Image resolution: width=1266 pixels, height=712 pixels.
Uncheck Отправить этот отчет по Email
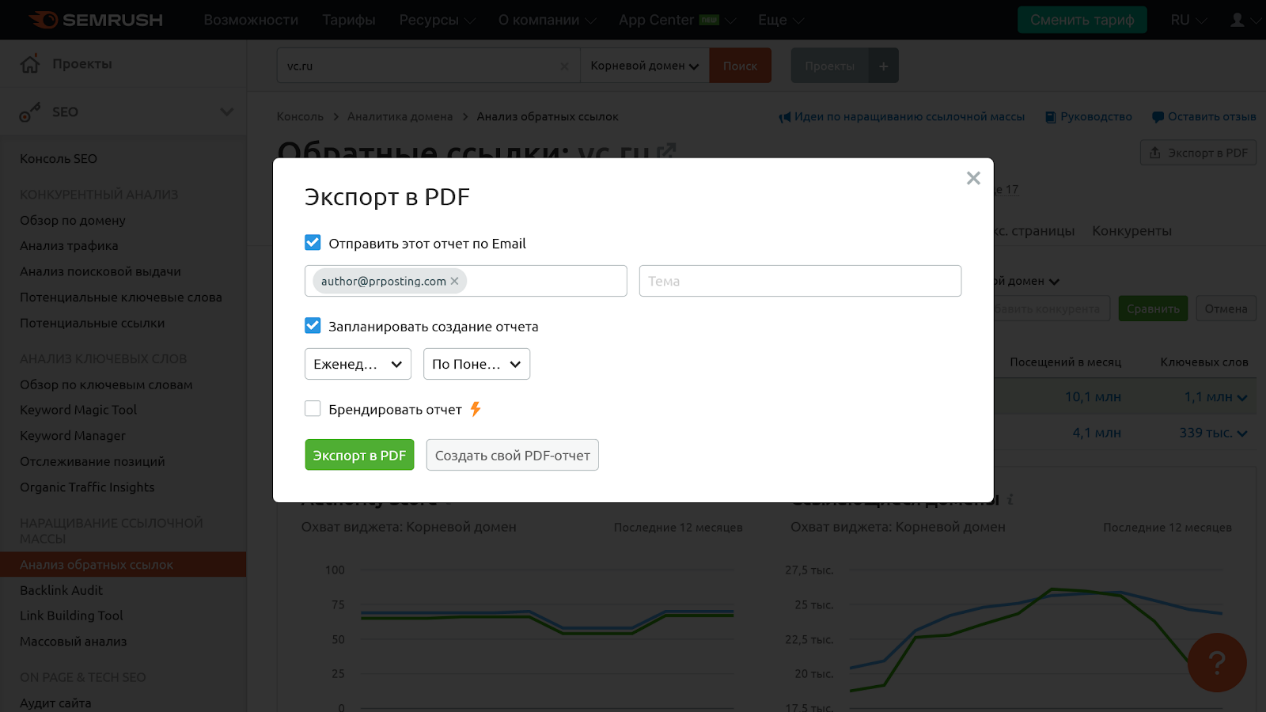coord(313,243)
